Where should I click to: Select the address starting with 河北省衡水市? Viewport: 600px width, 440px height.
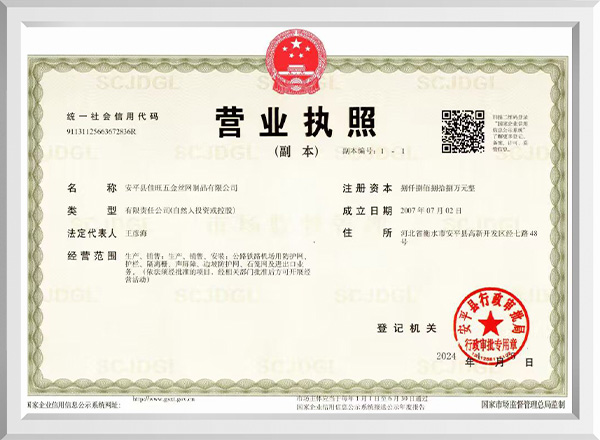pyautogui.click(x=469, y=237)
